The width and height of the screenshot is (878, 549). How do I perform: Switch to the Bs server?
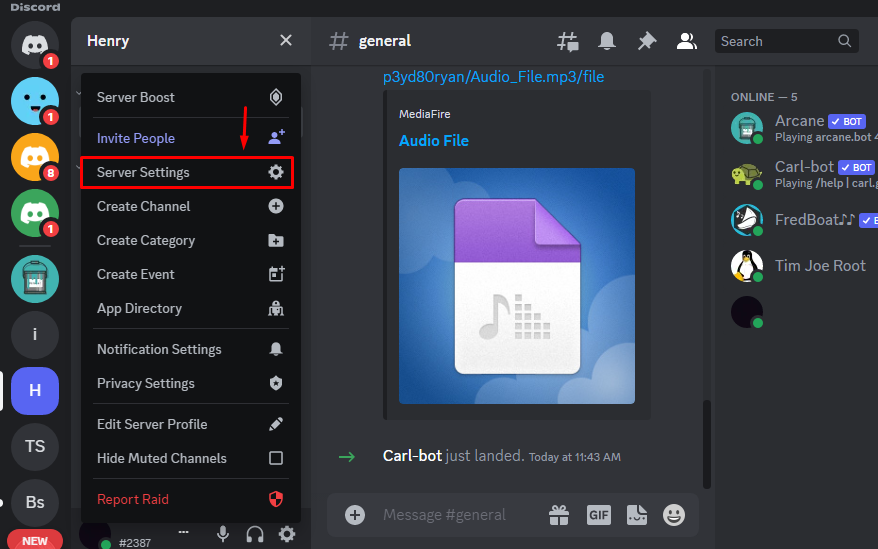coord(35,503)
